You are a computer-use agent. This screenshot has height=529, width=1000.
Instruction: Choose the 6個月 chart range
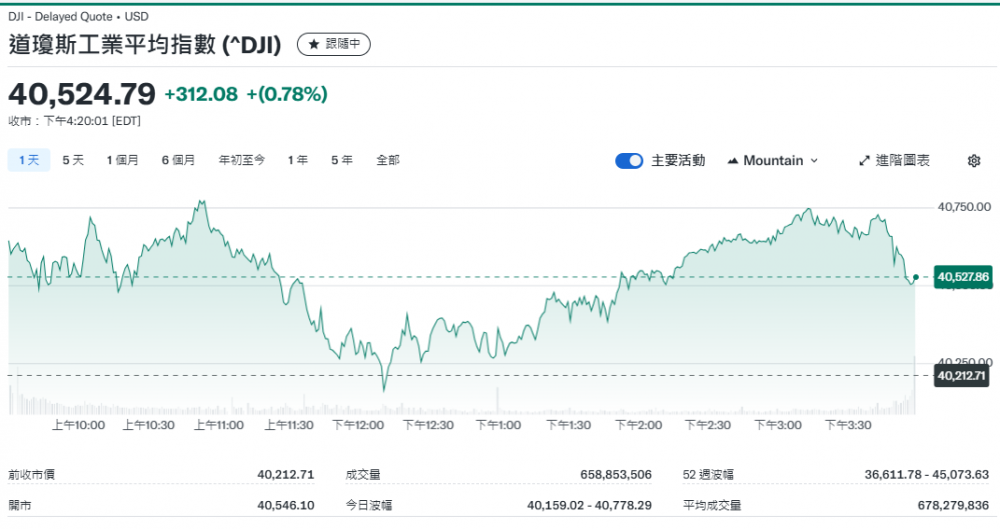pos(178,160)
